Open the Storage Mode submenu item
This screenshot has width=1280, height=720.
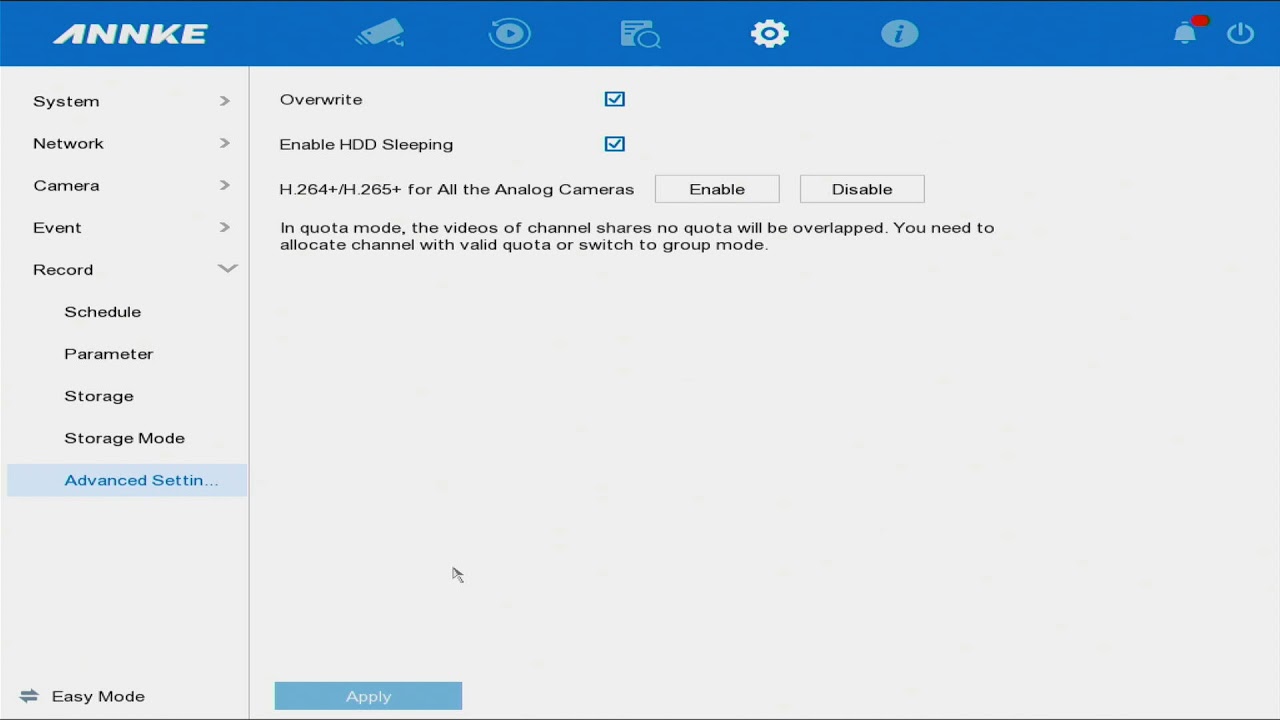pos(125,438)
